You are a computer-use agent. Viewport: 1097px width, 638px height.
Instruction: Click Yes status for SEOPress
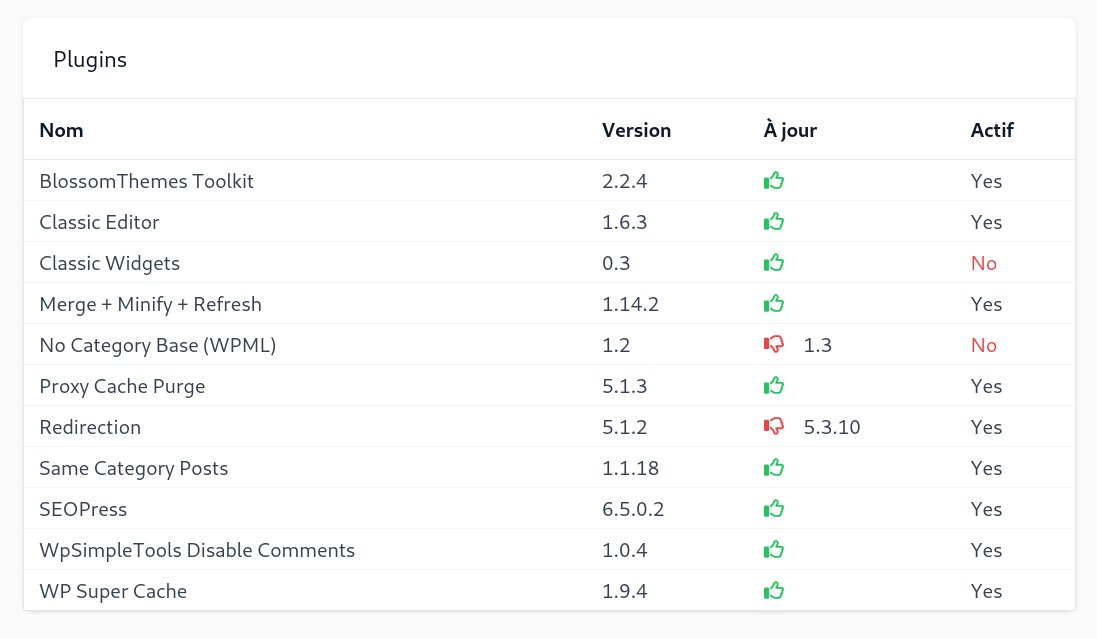[986, 509]
